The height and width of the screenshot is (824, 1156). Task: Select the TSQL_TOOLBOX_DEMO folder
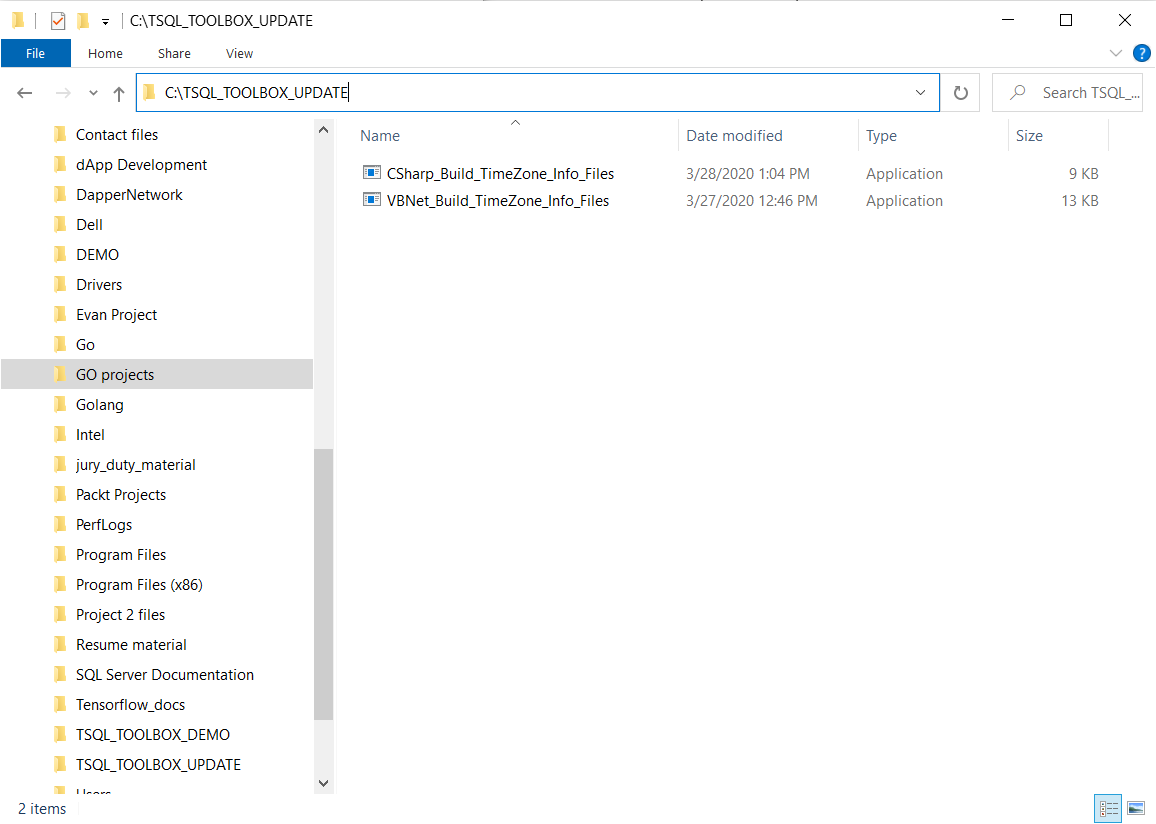153,736
